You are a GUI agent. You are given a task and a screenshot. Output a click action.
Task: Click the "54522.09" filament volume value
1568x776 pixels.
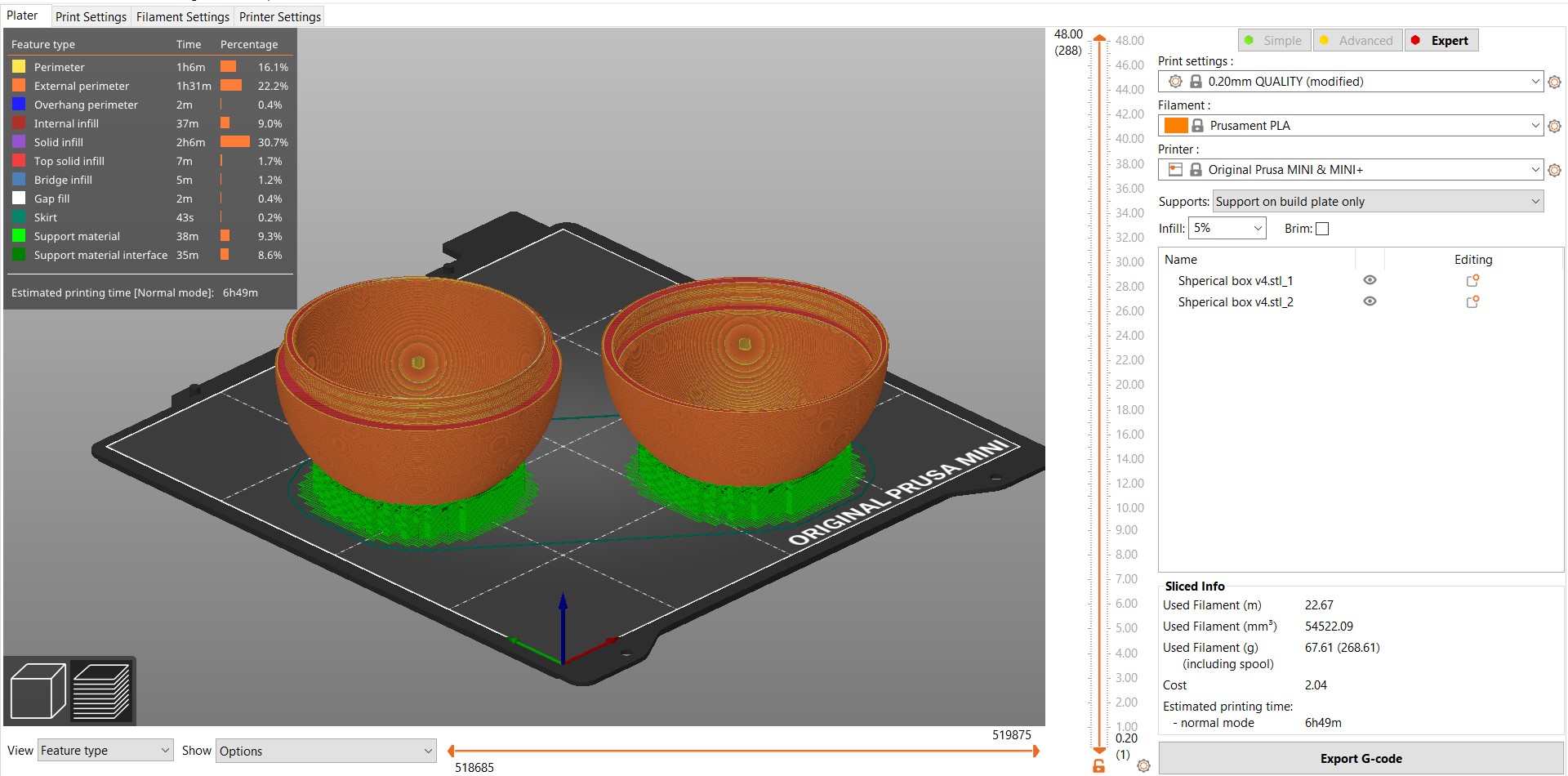(x=1329, y=627)
